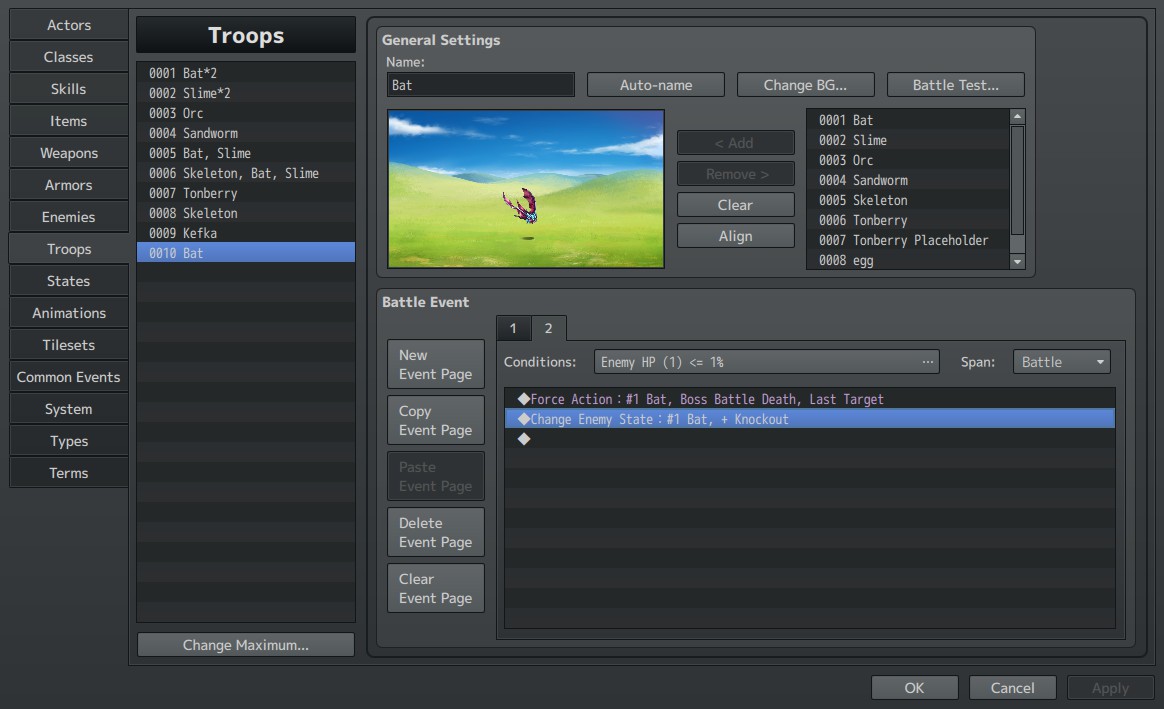Select the Force Action command line
This screenshot has width=1164, height=709.
click(x=810, y=399)
